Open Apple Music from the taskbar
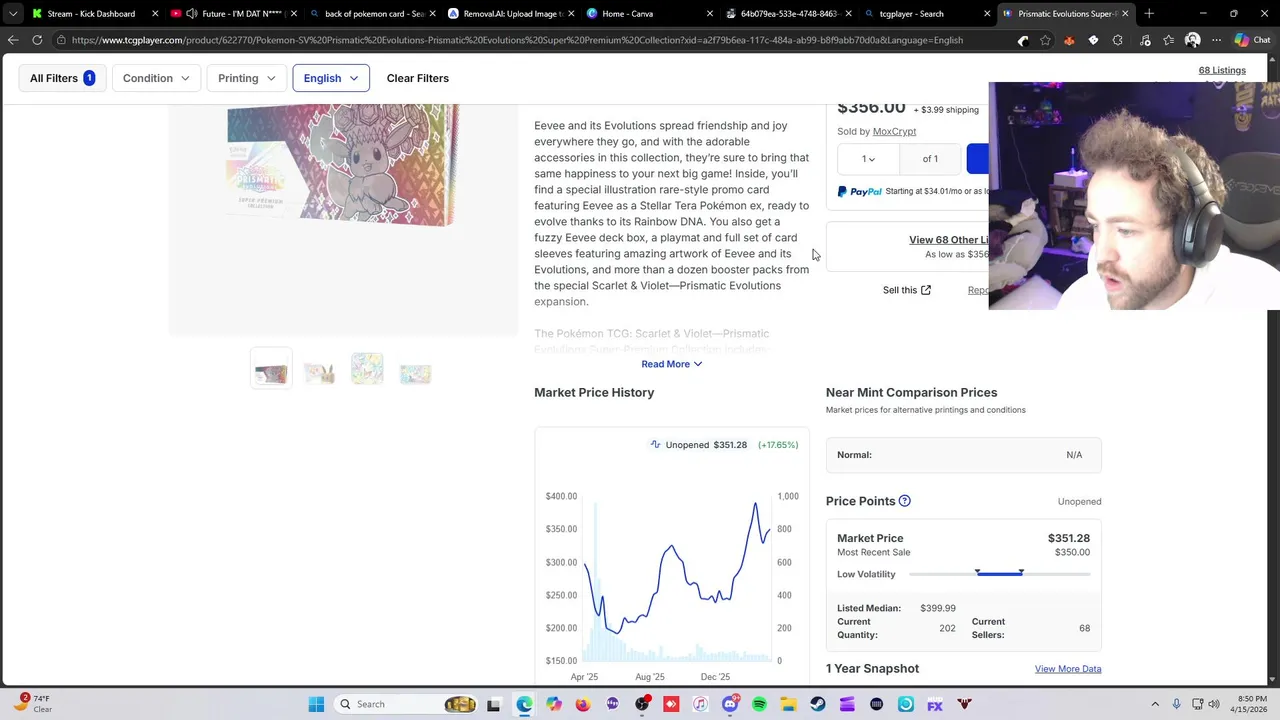This screenshot has width=1280, height=720. (x=700, y=704)
